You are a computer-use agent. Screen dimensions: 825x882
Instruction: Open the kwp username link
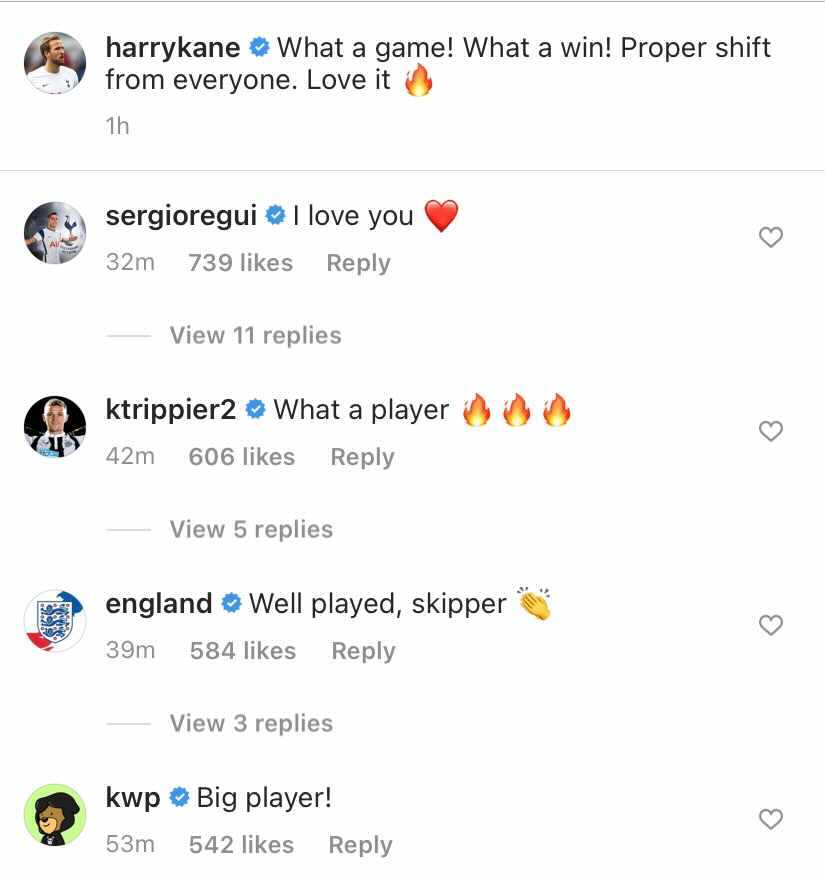point(132,798)
